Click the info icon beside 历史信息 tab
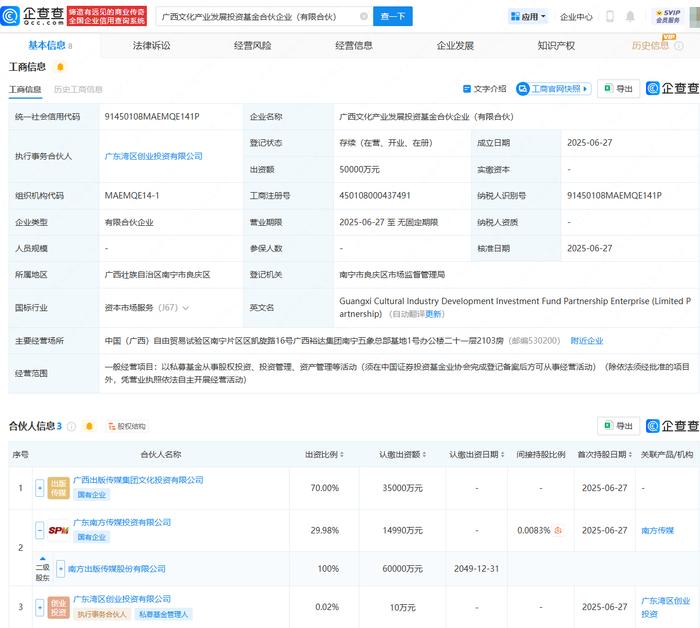 pyautogui.click(x=679, y=46)
